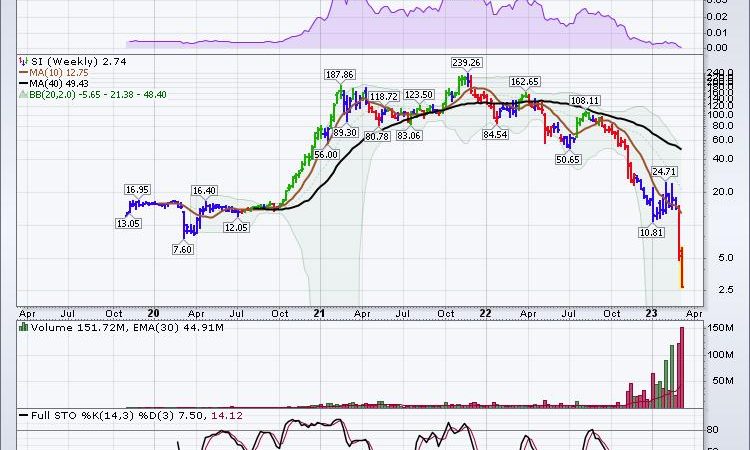Click the 0.01 value on the top indicator axis
750x450 pixels.
coord(717,33)
